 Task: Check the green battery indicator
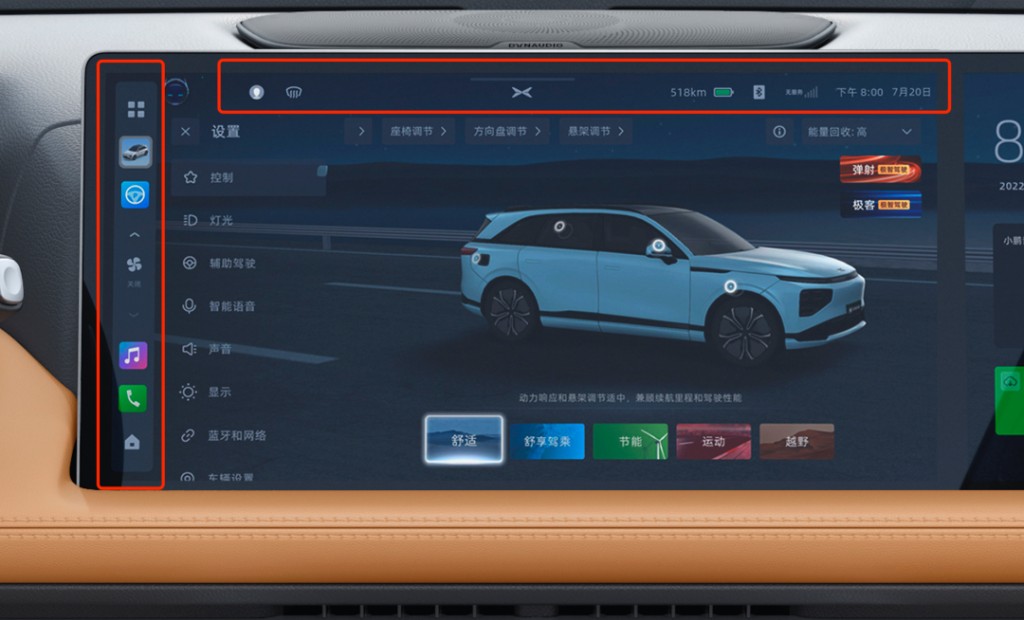click(724, 92)
